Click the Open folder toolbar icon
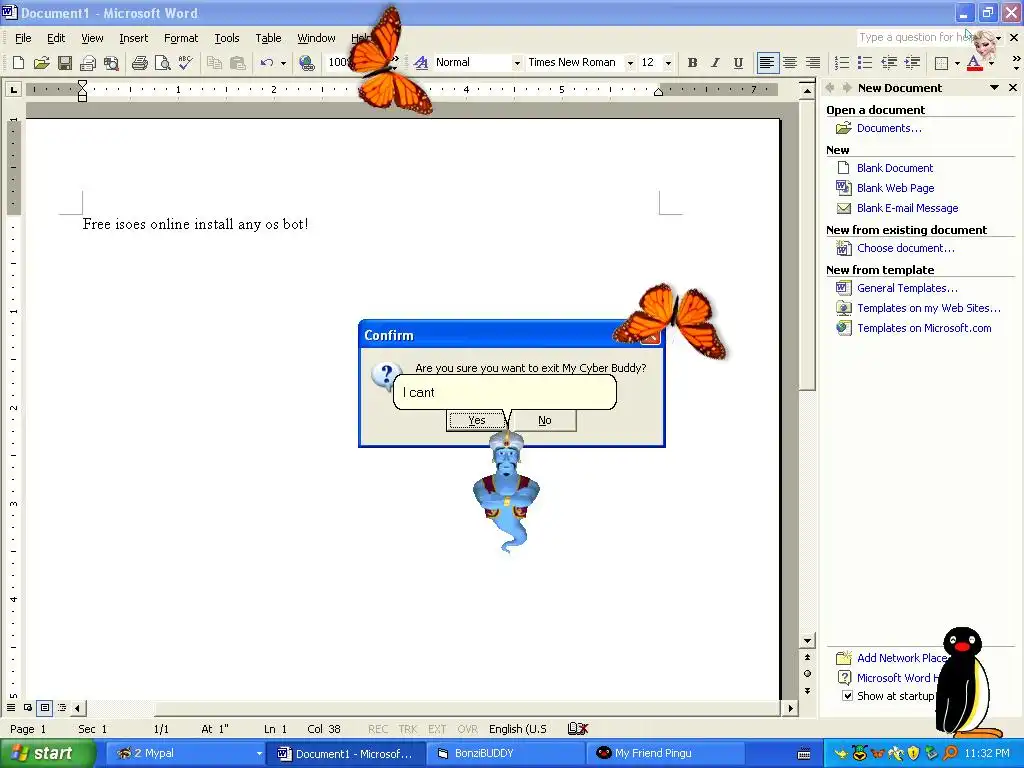1024x768 pixels. pos(42,63)
